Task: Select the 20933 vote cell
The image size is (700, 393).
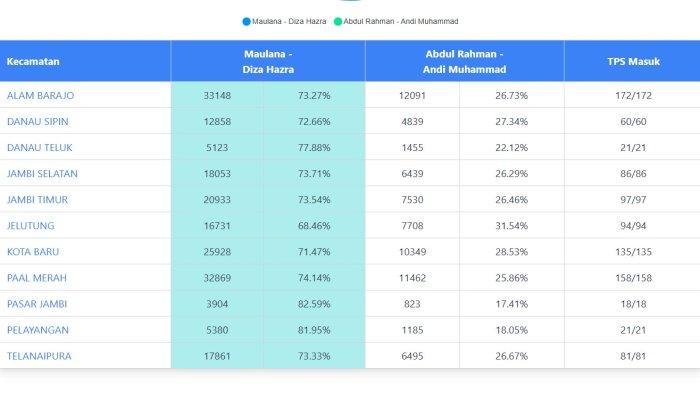Action: click(x=217, y=200)
